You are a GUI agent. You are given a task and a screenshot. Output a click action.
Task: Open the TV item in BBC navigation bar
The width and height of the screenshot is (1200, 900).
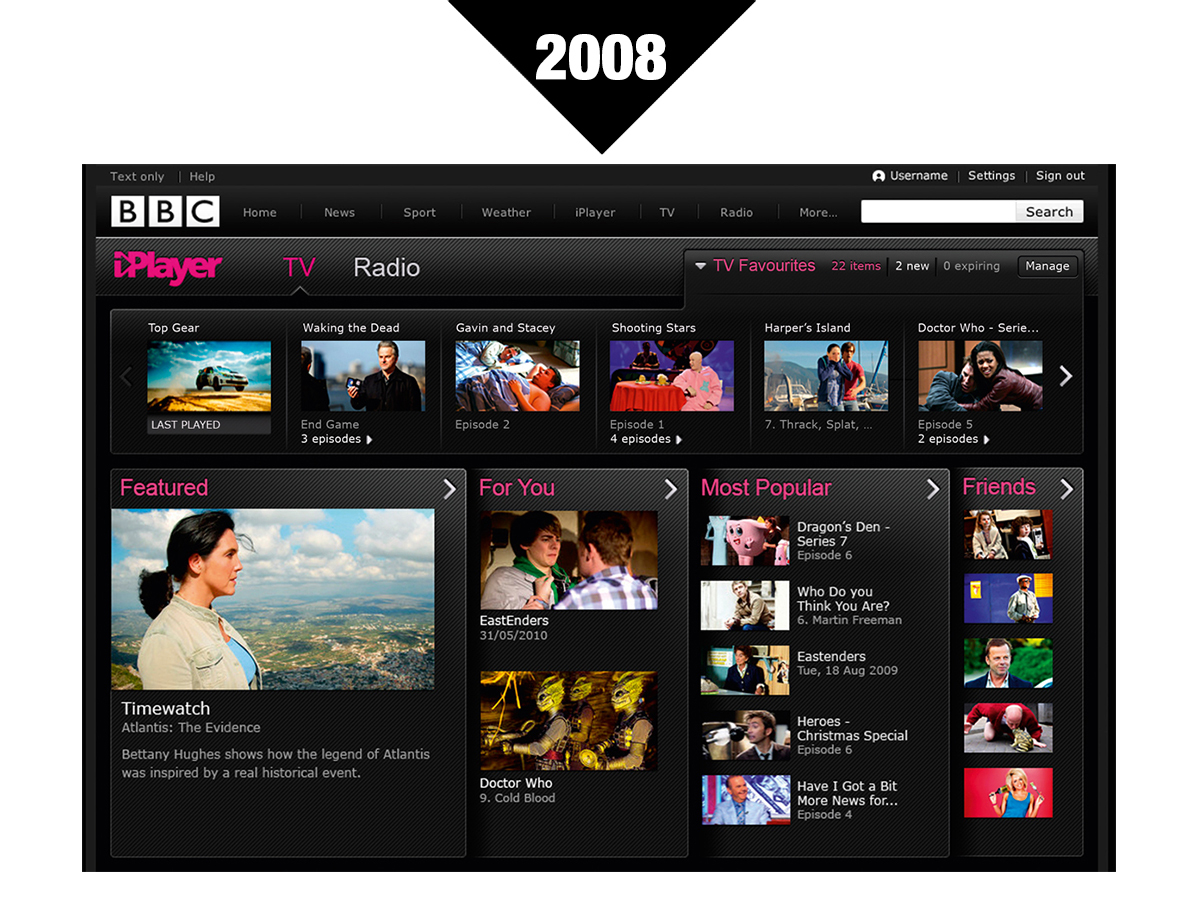[x=667, y=212]
